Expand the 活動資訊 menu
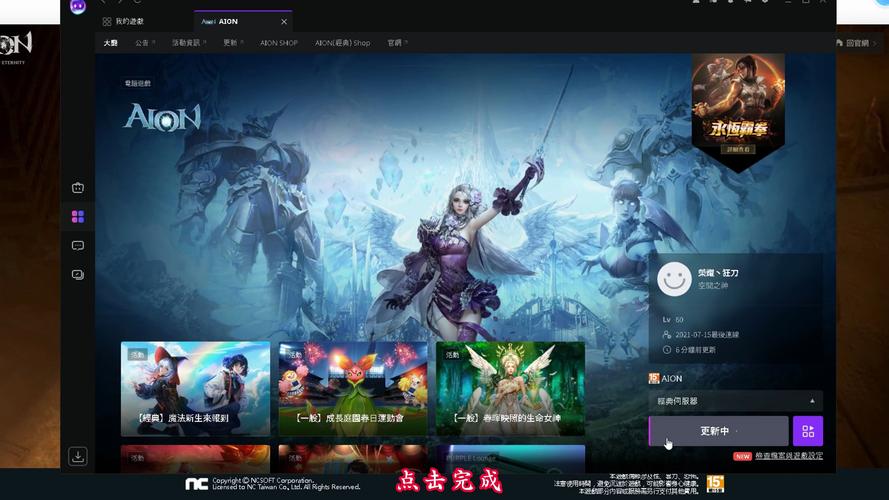 [x=188, y=43]
